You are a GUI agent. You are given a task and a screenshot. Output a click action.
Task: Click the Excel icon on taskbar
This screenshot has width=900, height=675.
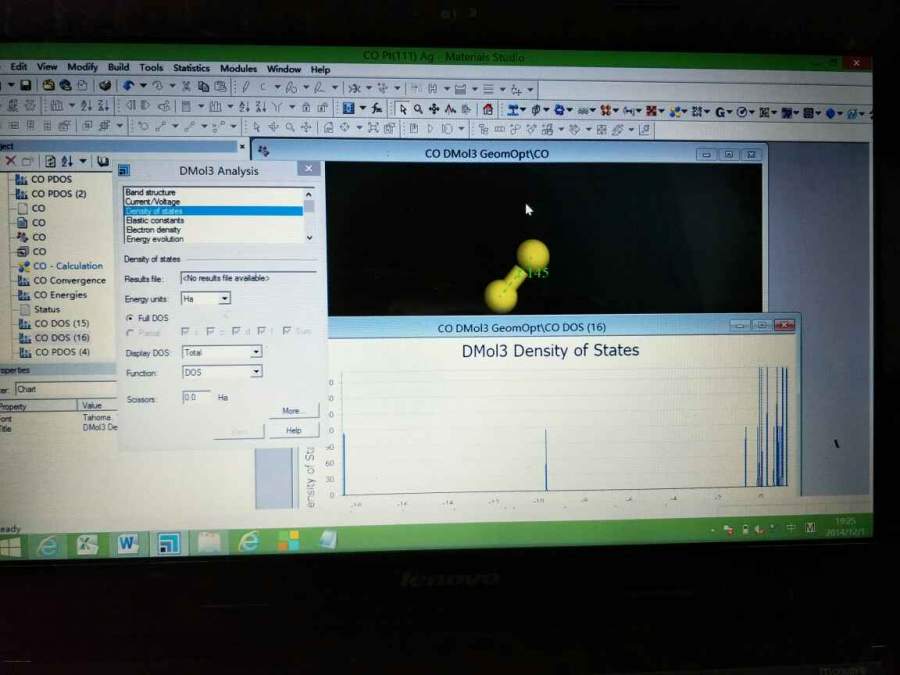pyautogui.click(x=87, y=545)
